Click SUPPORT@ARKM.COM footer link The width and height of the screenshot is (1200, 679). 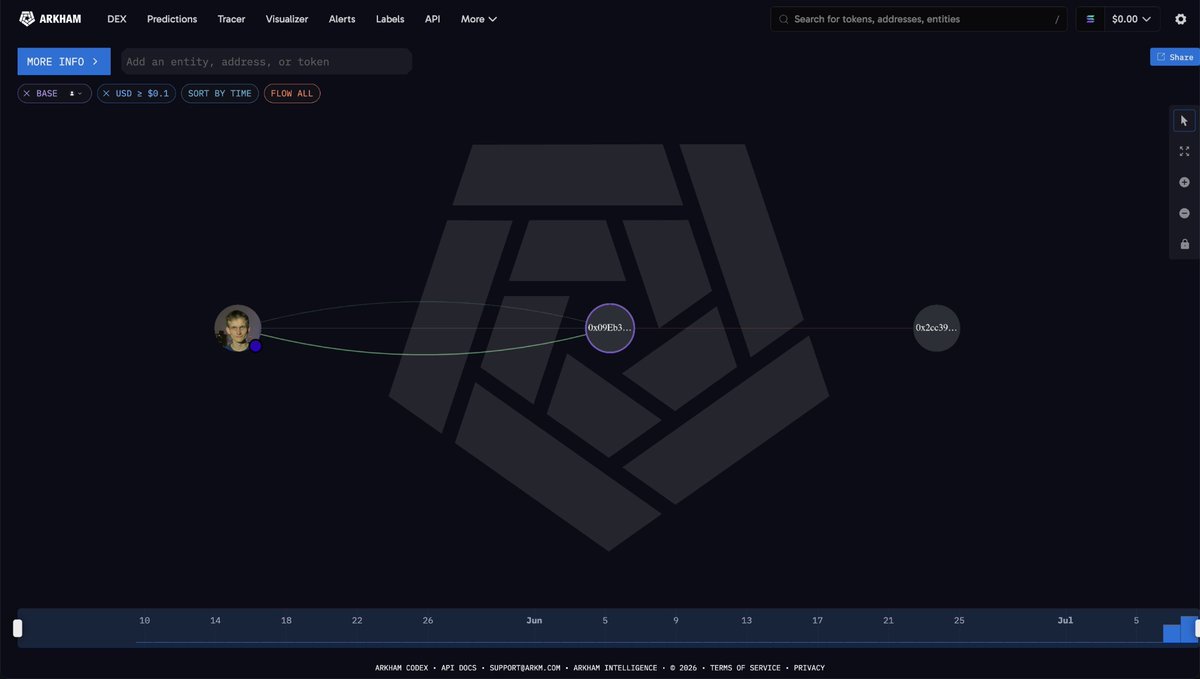[525, 668]
